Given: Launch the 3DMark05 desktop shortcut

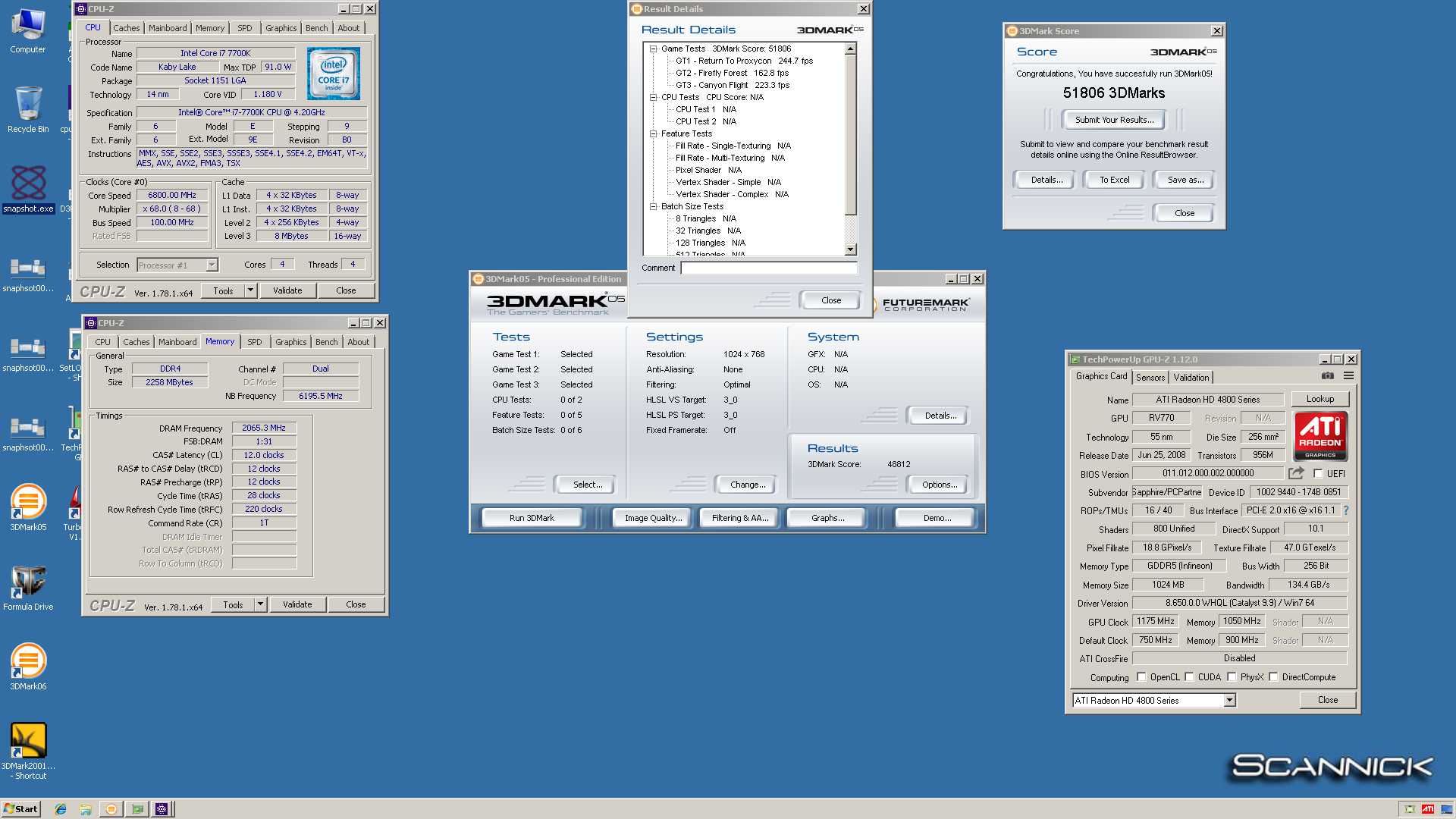Looking at the screenshot, I should tap(28, 507).
